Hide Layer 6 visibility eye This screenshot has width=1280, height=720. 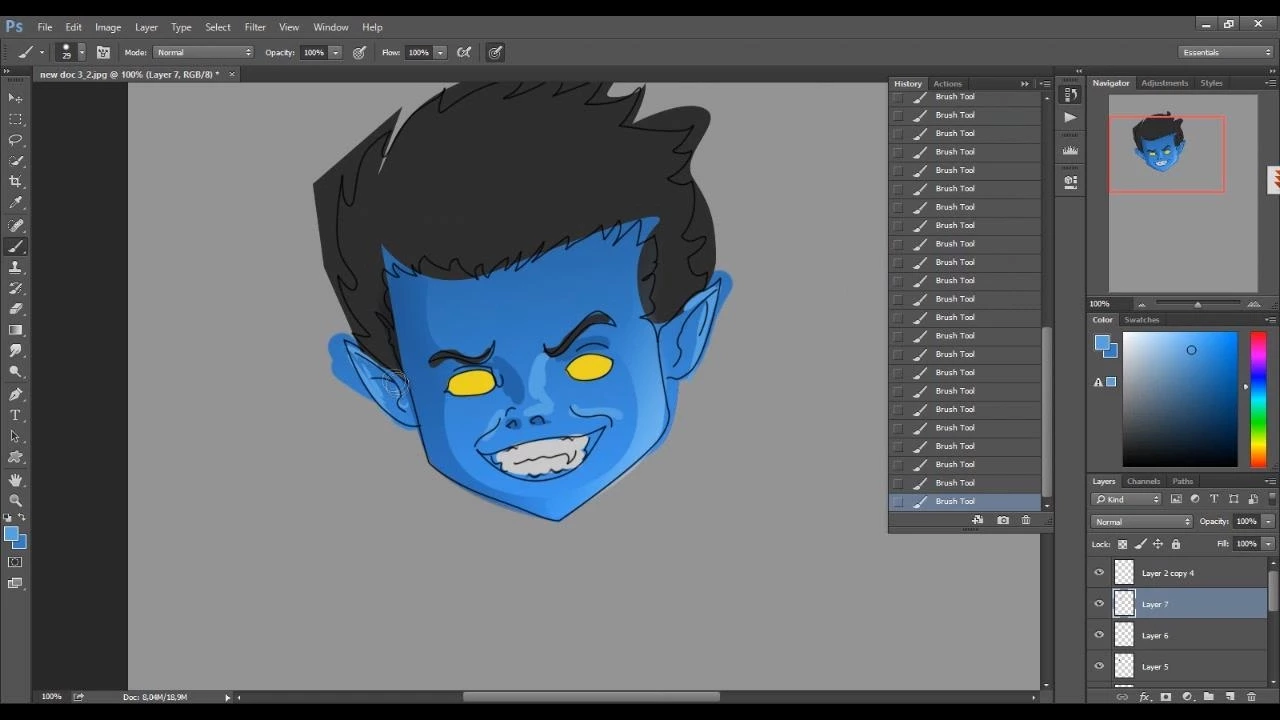pyautogui.click(x=1099, y=635)
